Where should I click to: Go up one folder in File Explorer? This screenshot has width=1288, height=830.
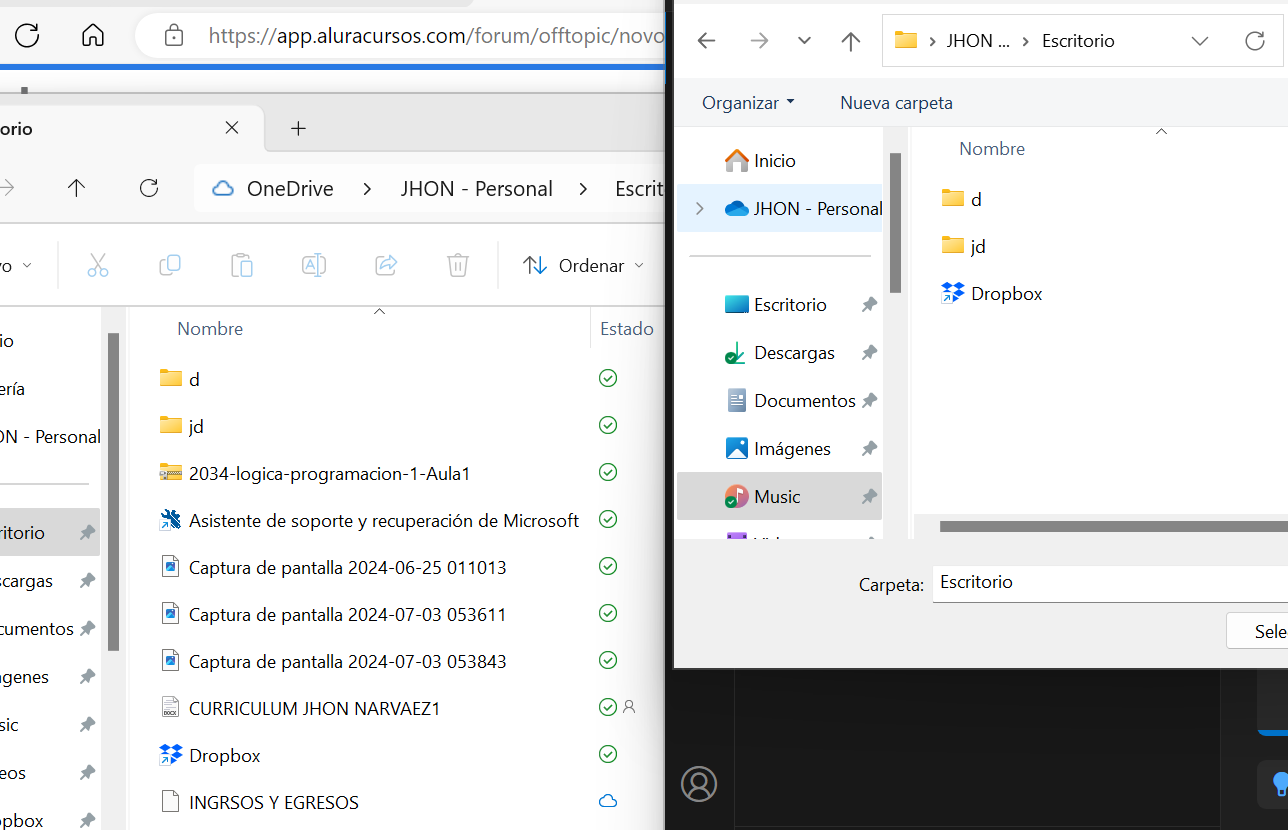[76, 188]
